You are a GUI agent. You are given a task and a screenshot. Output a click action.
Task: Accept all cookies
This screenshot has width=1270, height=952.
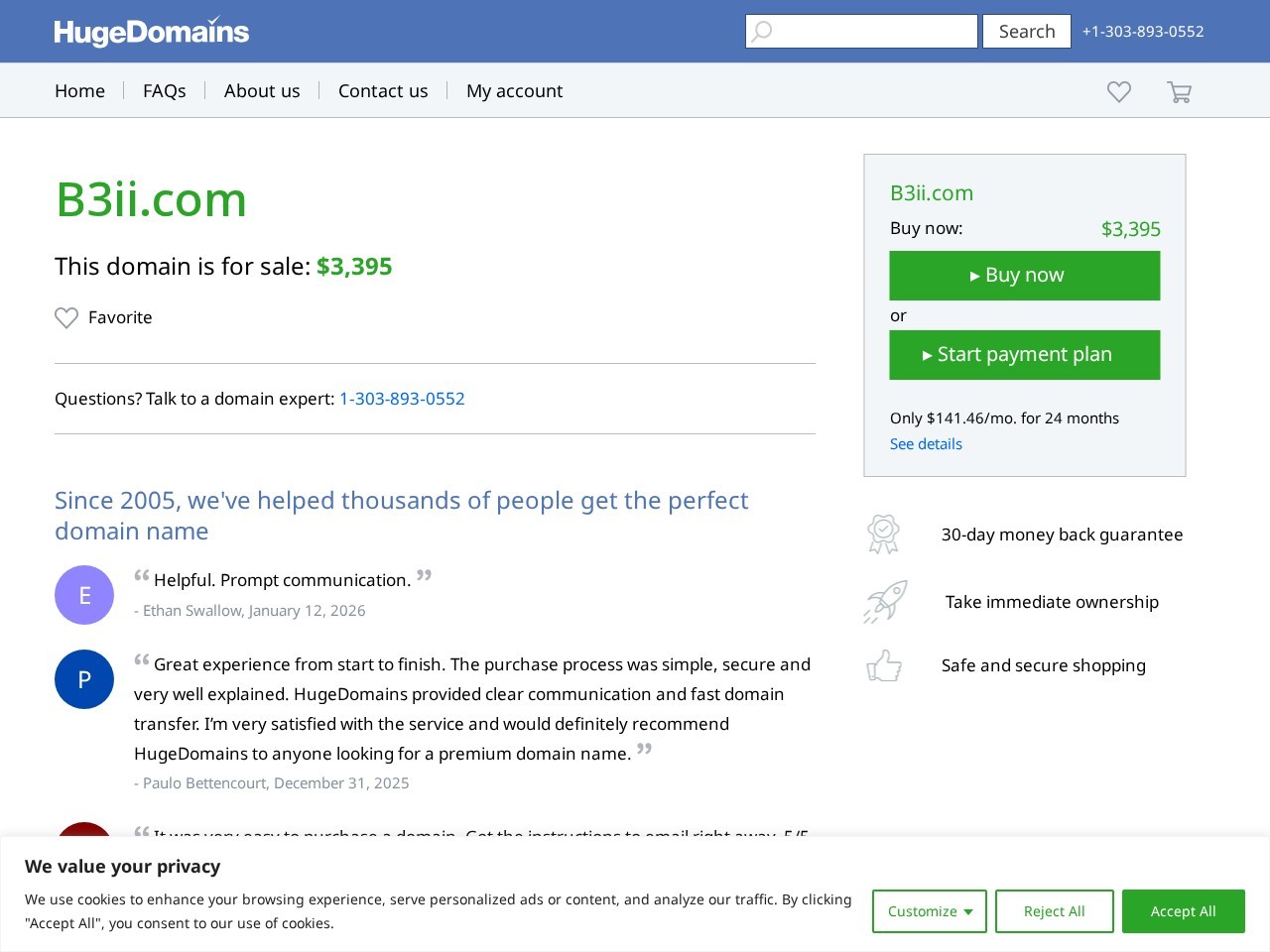(1183, 911)
